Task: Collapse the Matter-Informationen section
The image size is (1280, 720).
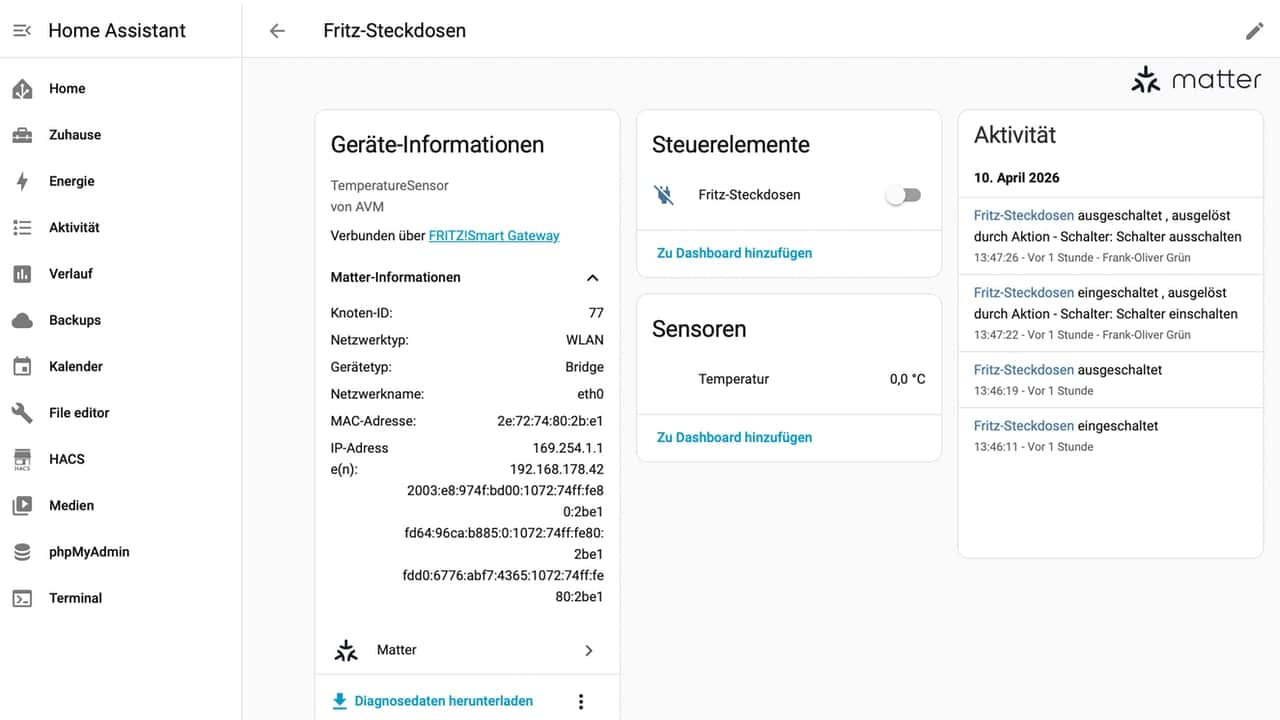Action: pyautogui.click(x=592, y=278)
